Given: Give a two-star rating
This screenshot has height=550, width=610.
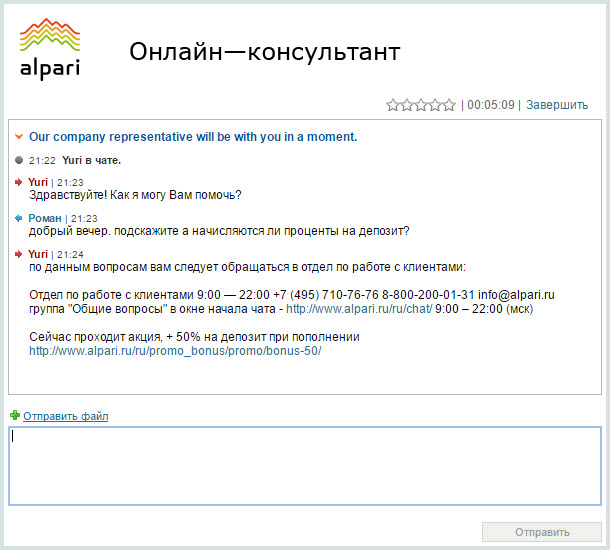Looking at the screenshot, I should pos(407,105).
